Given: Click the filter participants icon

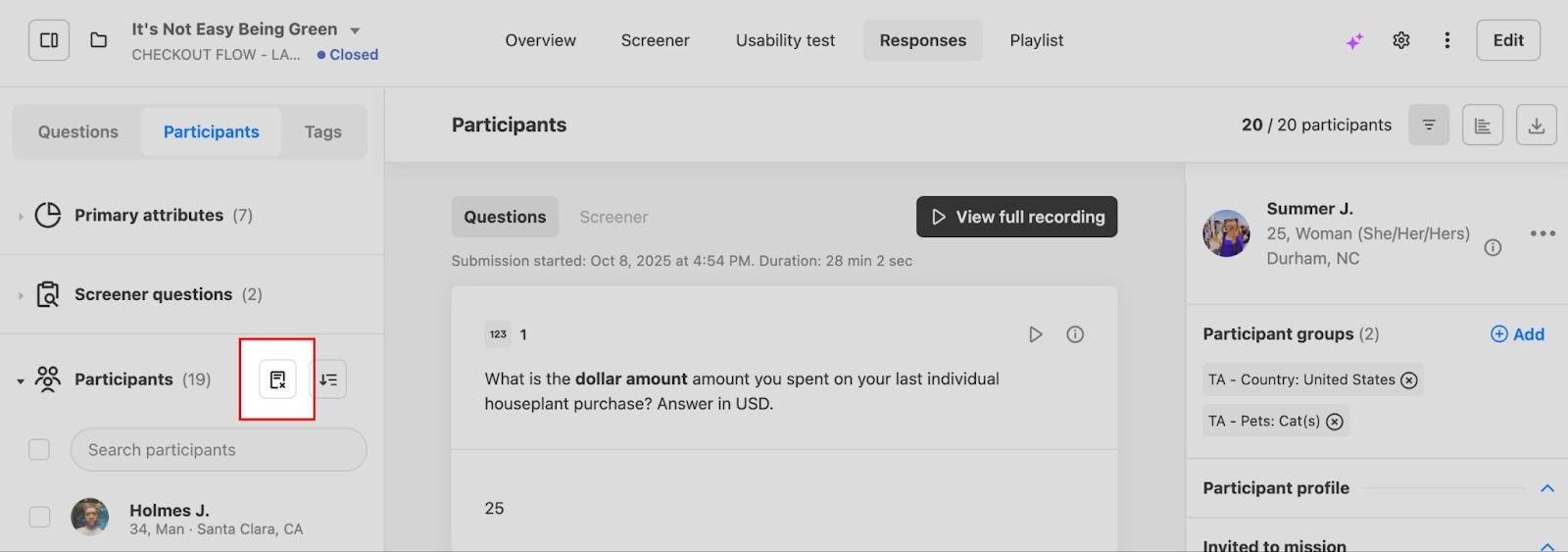Looking at the screenshot, I should click(1429, 125).
